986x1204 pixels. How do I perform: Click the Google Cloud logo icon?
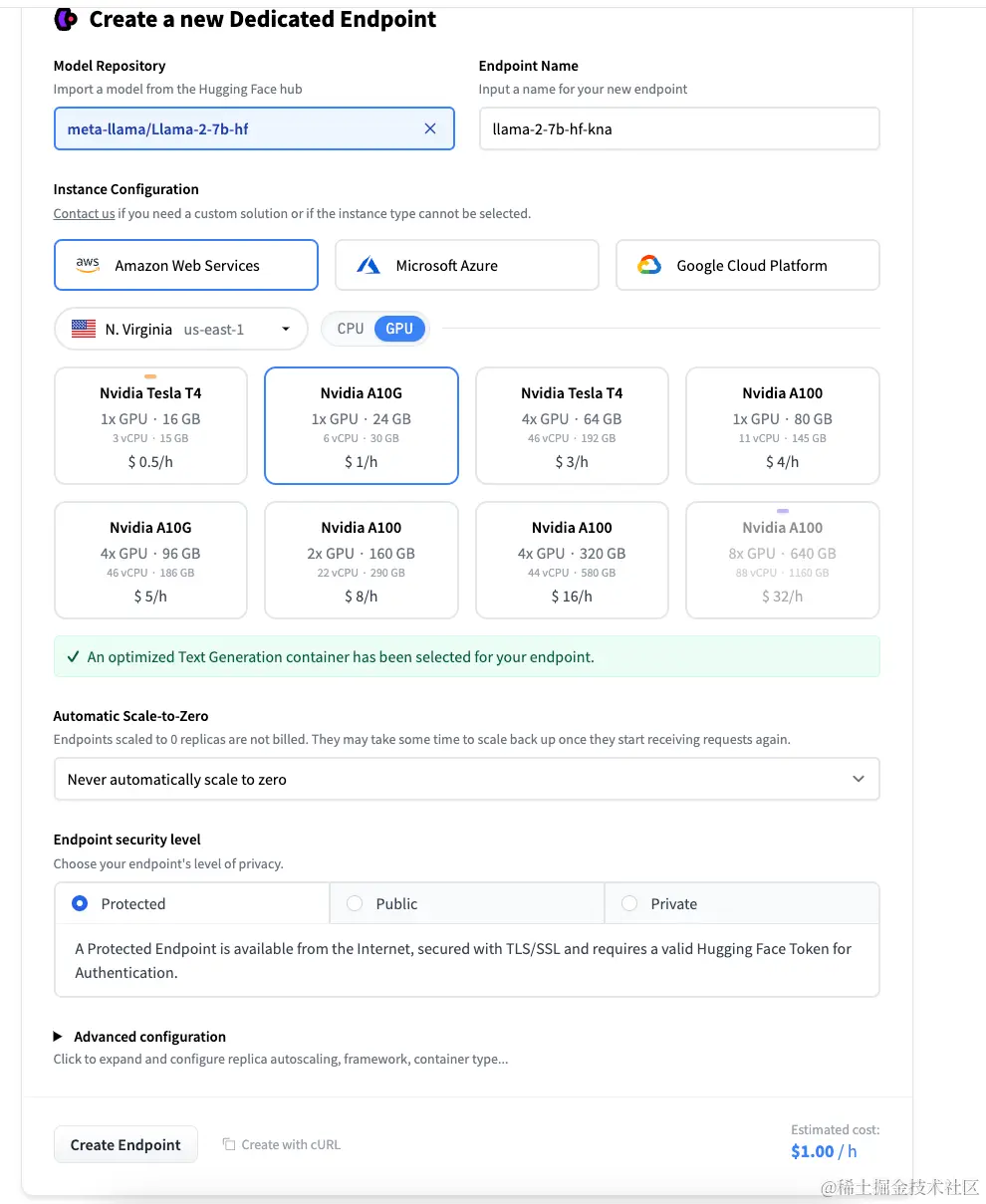[x=649, y=265]
